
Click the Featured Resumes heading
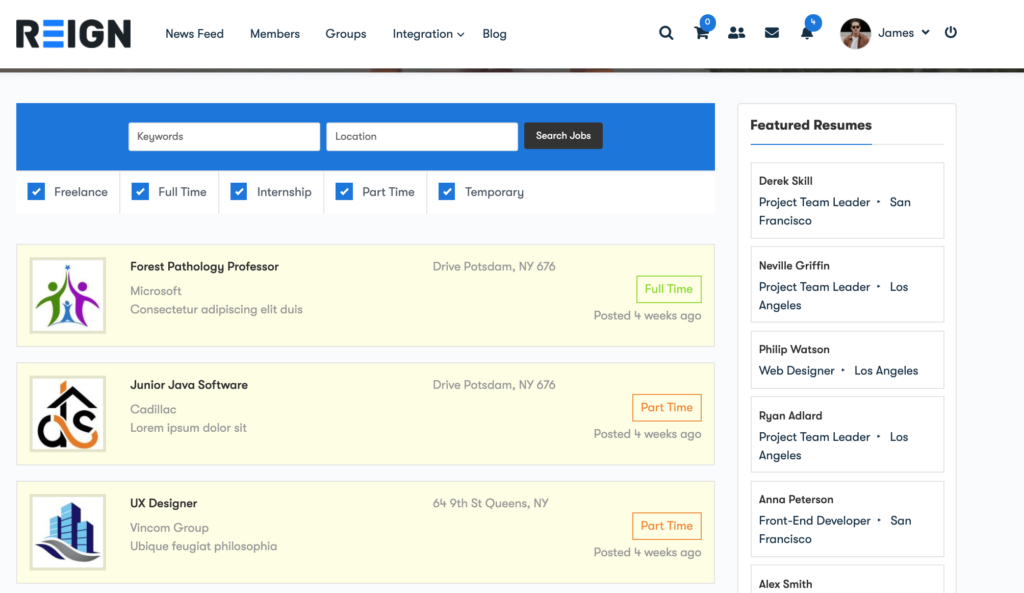click(x=810, y=125)
